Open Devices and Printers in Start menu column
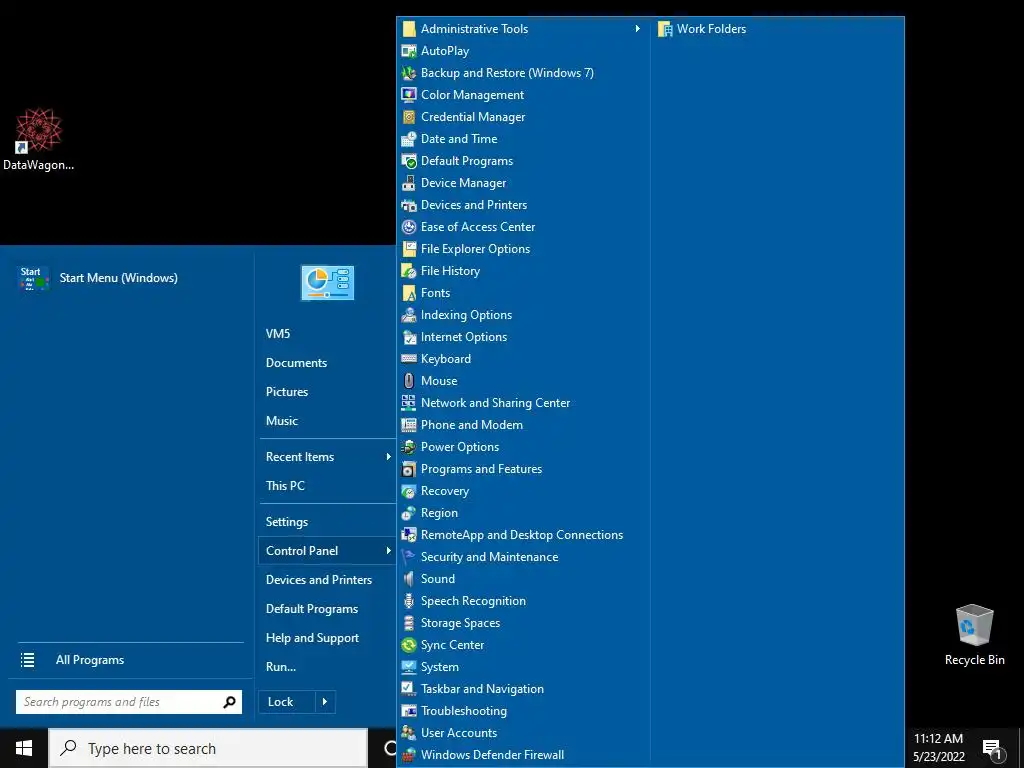 319,580
